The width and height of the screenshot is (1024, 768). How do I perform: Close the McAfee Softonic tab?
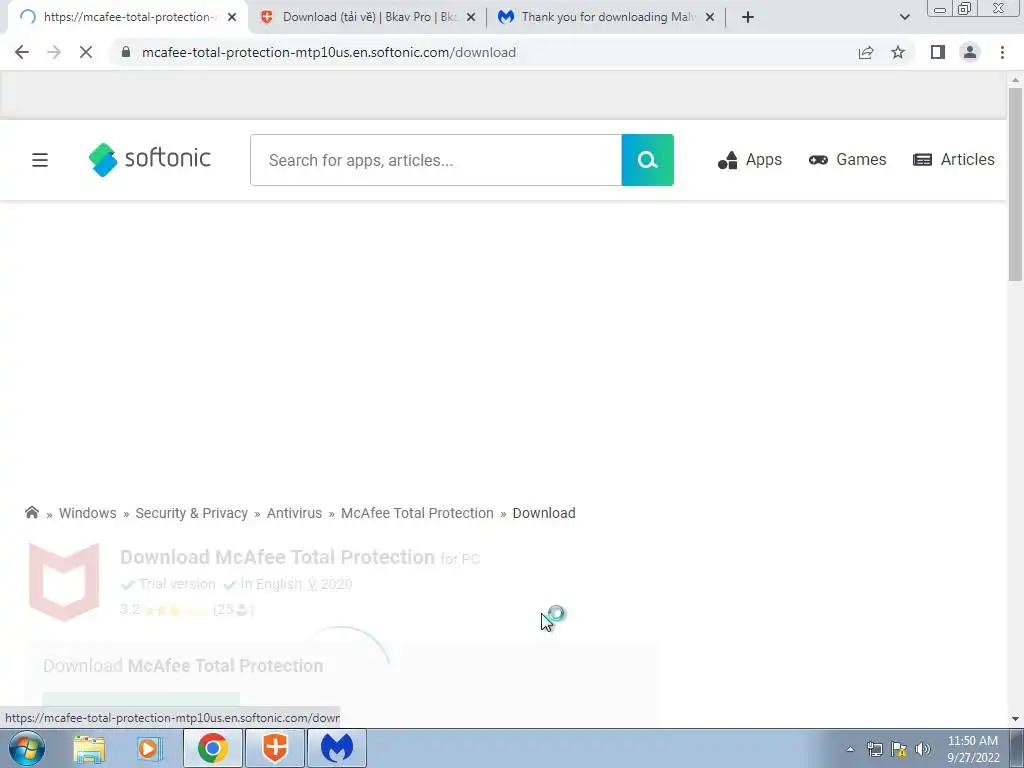232,17
